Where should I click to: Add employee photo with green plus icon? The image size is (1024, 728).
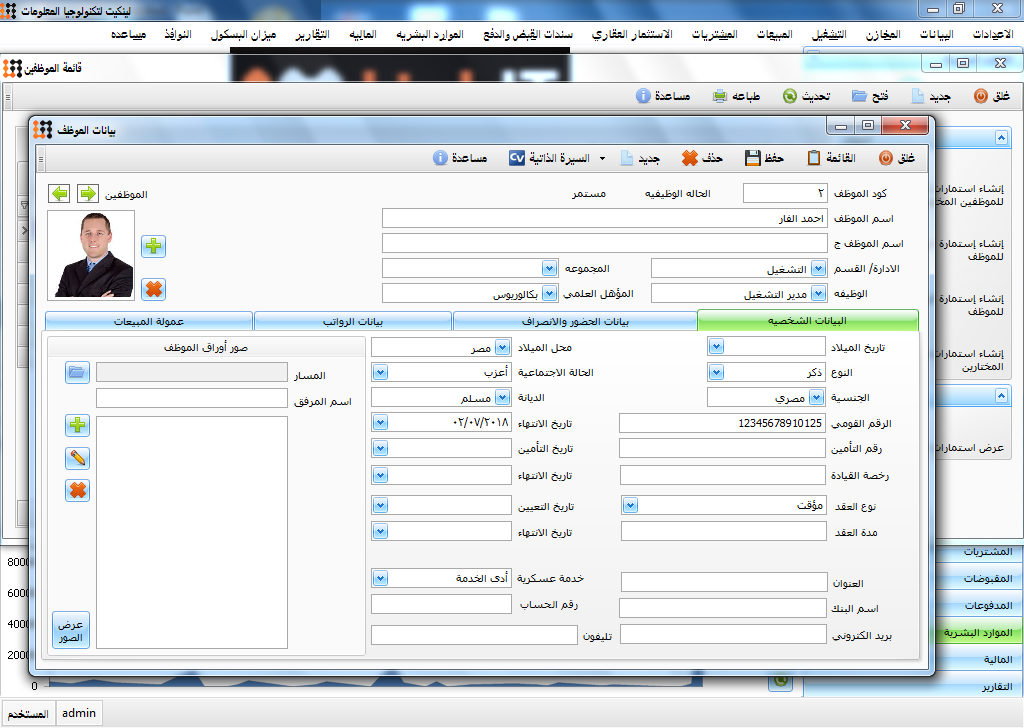(x=154, y=246)
